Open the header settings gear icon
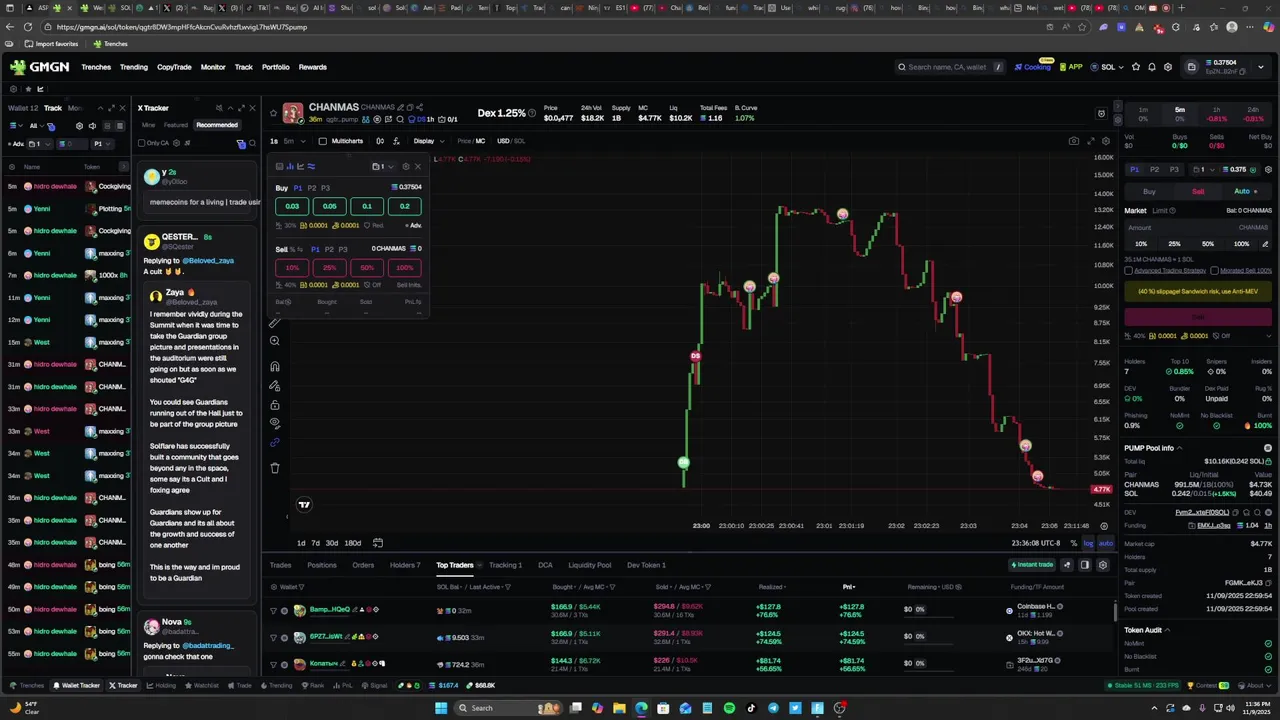The image size is (1280, 720). pyautogui.click(x=1167, y=67)
